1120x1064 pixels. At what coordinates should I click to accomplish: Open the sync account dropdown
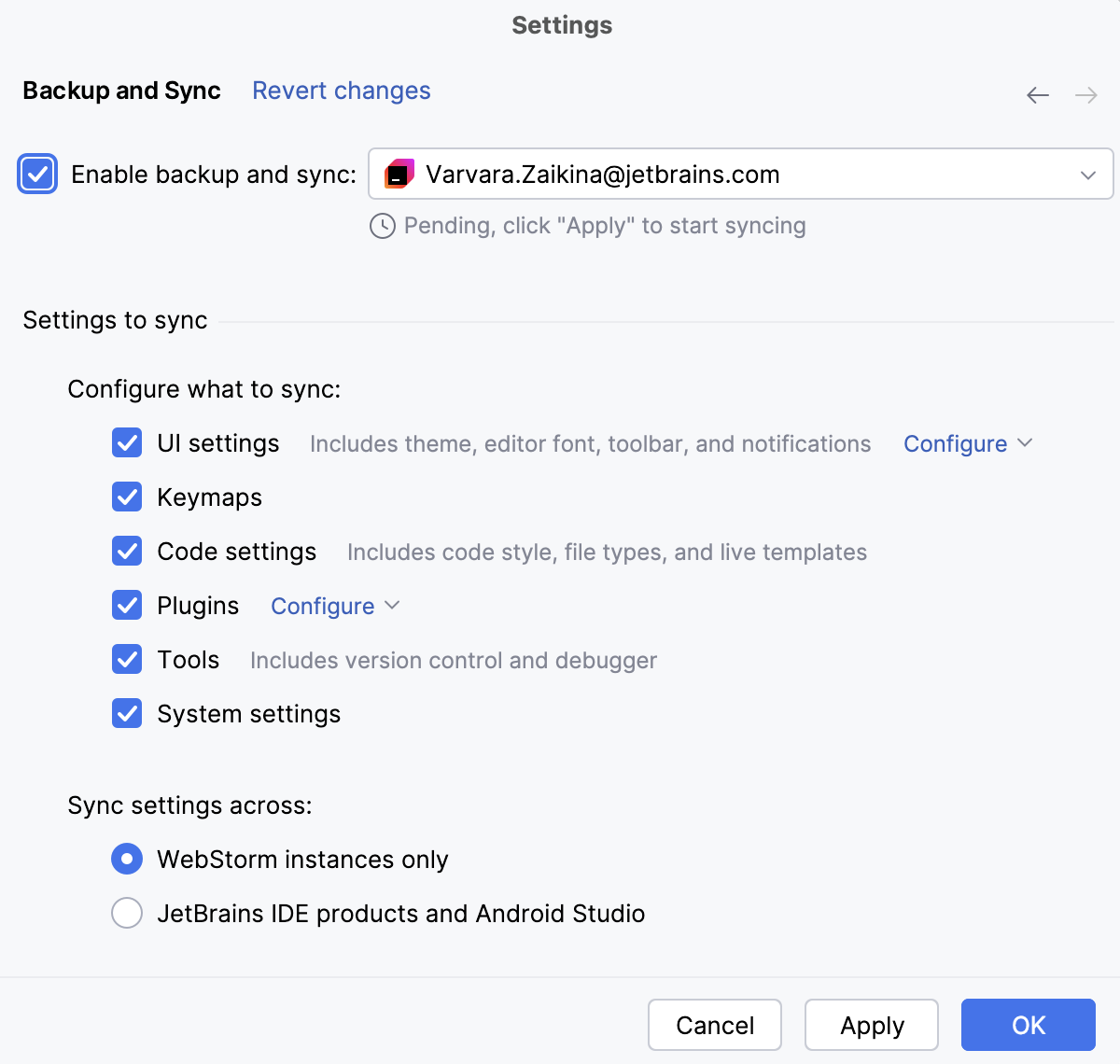(x=1086, y=174)
